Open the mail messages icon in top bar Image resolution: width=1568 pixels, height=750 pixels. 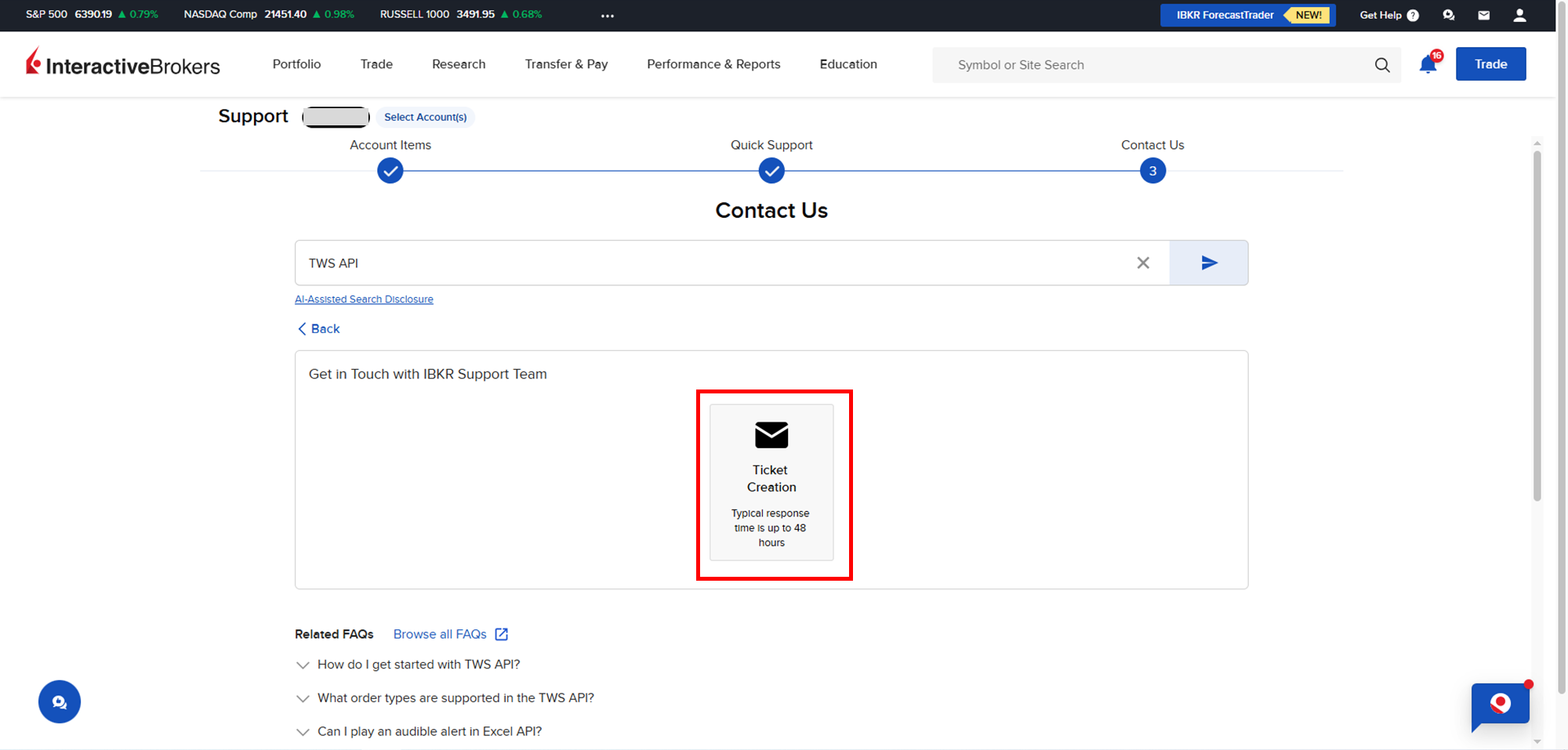pos(1483,15)
